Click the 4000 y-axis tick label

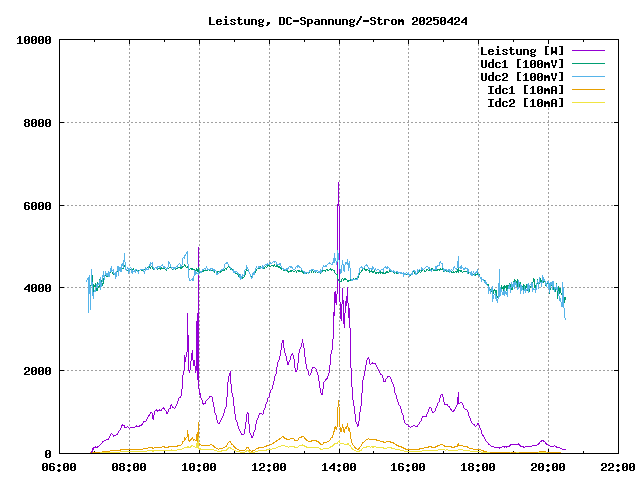click(37, 288)
